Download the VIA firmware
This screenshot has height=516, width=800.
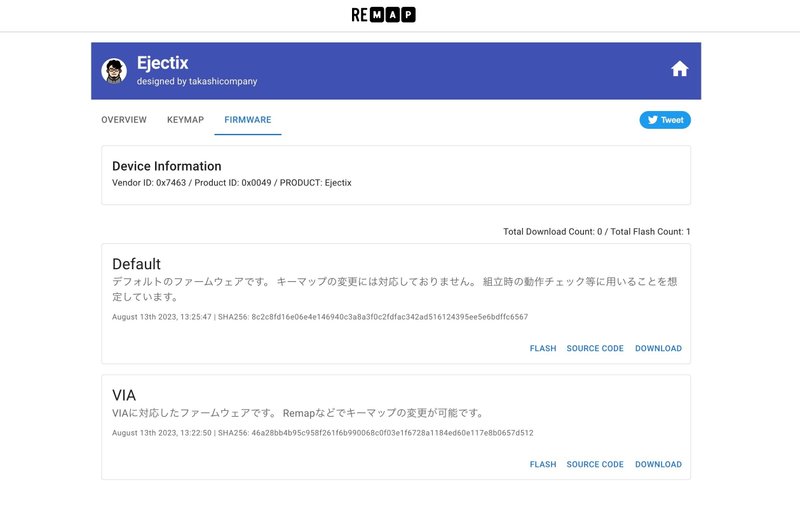tap(658, 464)
